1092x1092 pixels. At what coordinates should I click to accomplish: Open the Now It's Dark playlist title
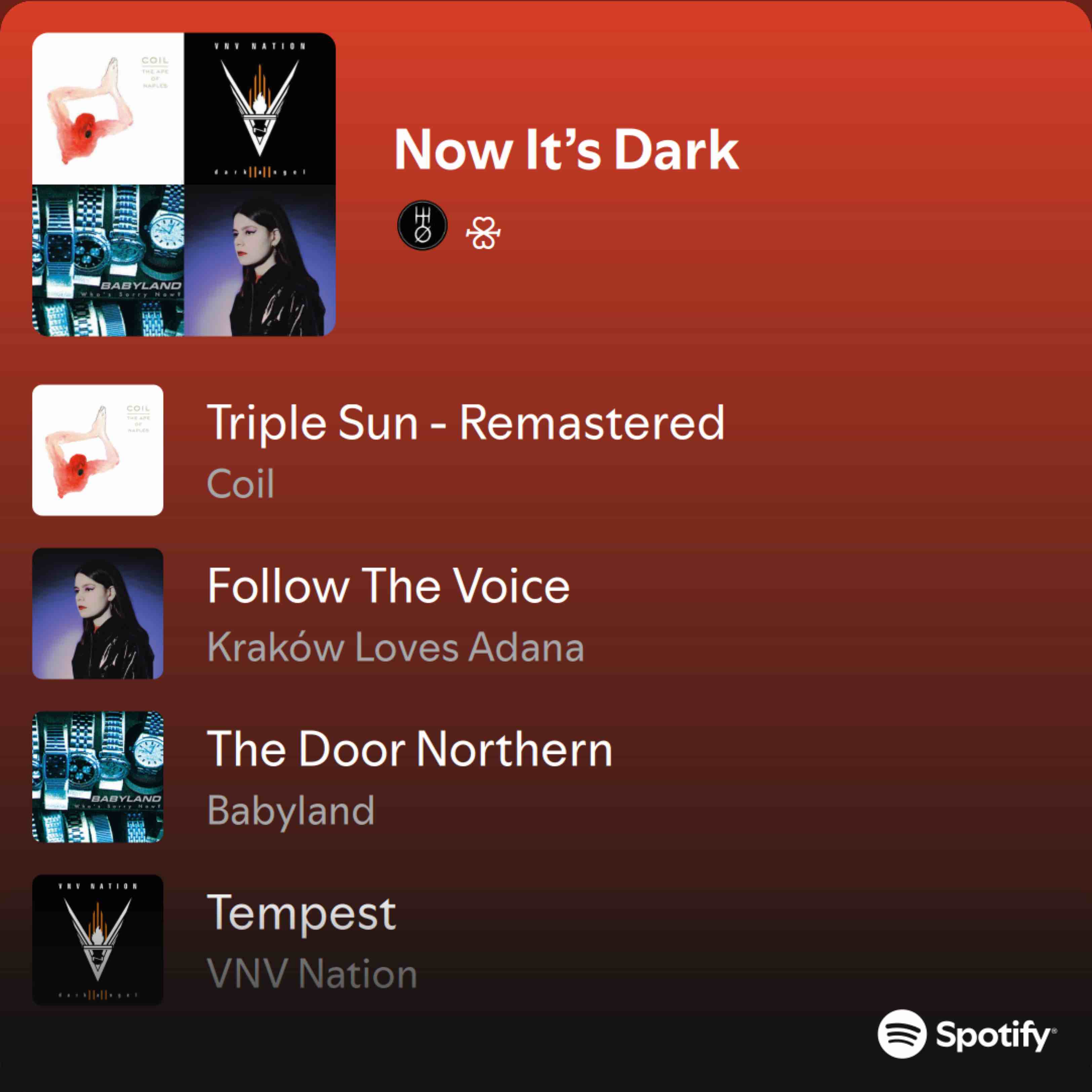[566, 149]
